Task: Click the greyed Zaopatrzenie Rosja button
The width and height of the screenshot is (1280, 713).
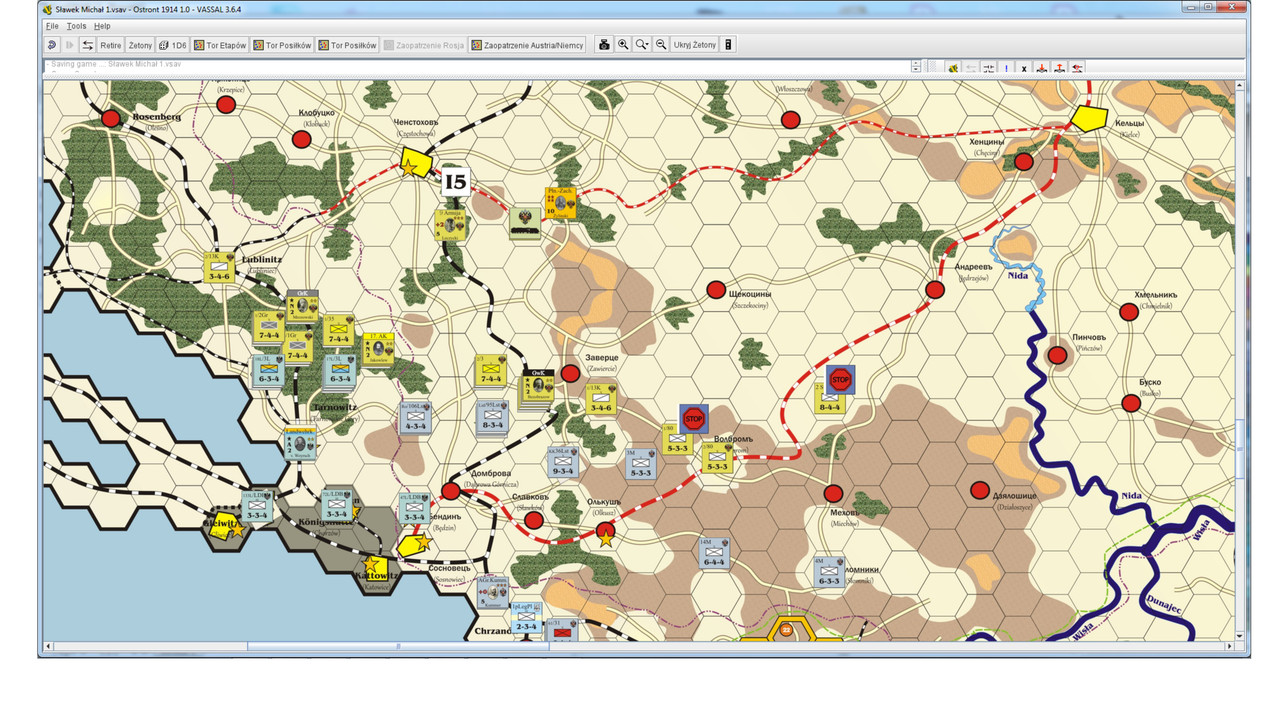Action: (x=424, y=45)
